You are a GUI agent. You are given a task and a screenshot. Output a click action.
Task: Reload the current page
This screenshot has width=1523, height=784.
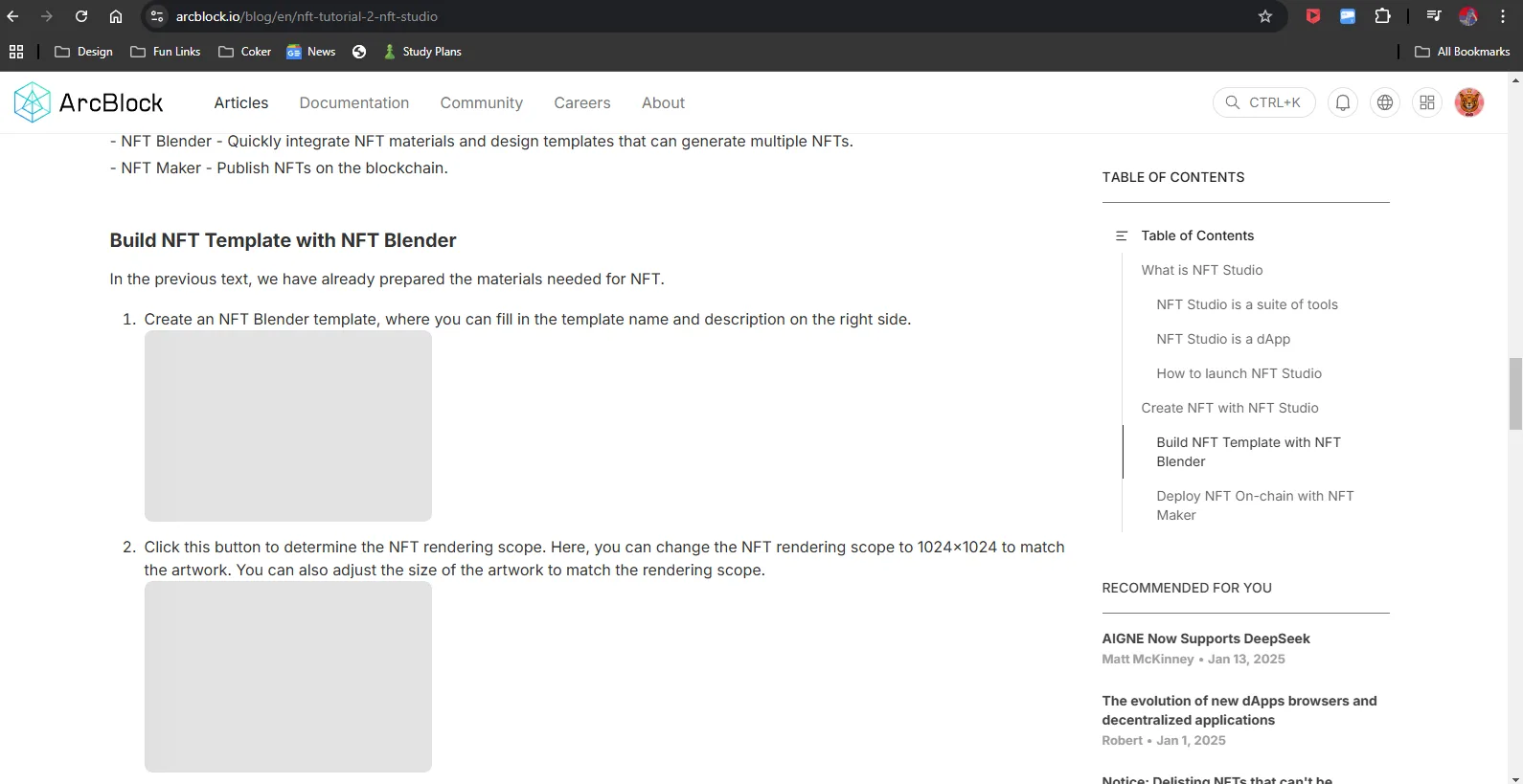(81, 16)
